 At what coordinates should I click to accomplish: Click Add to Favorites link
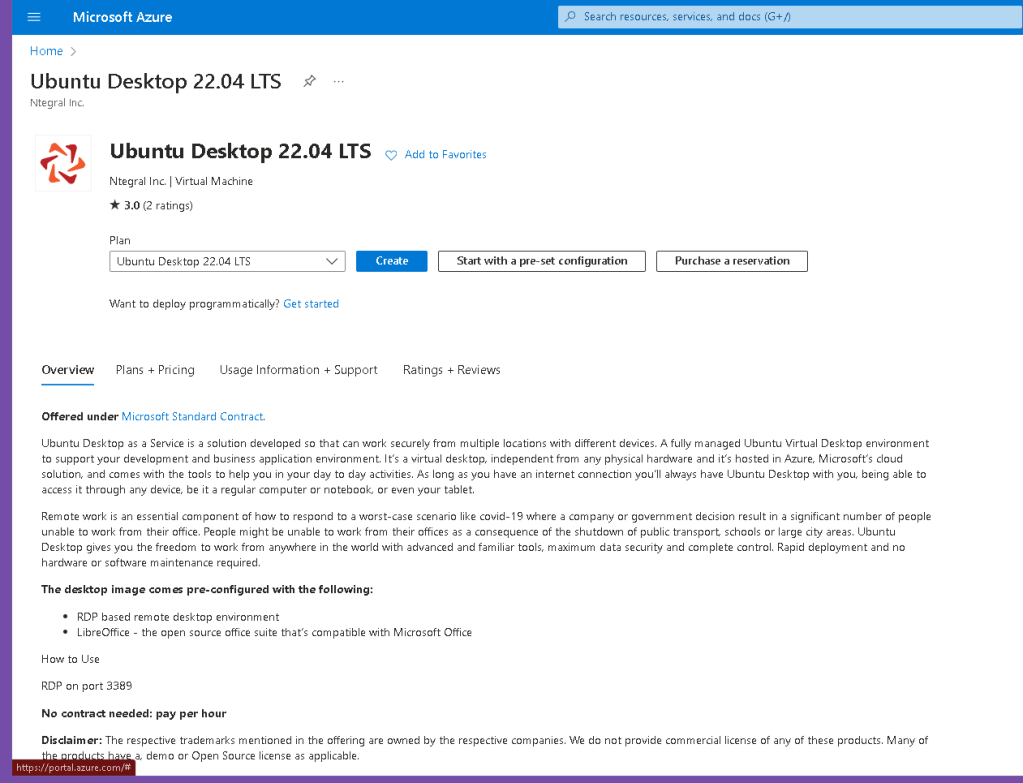(446, 155)
